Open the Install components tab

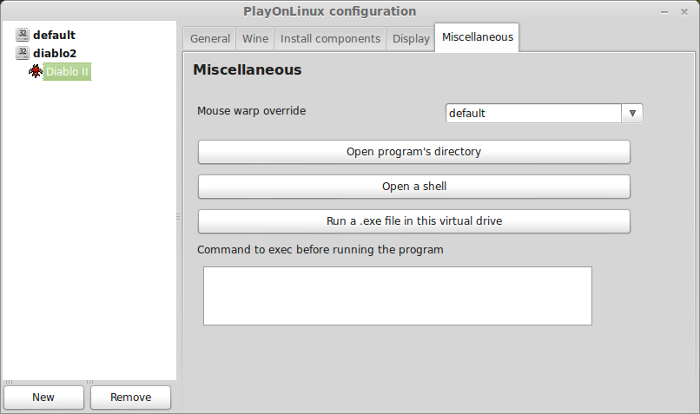(330, 39)
